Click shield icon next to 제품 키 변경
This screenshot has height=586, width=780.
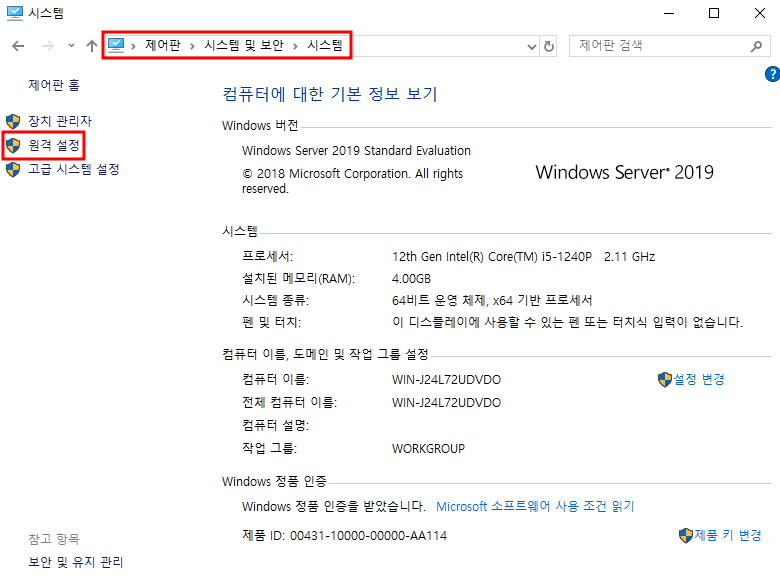pos(686,536)
